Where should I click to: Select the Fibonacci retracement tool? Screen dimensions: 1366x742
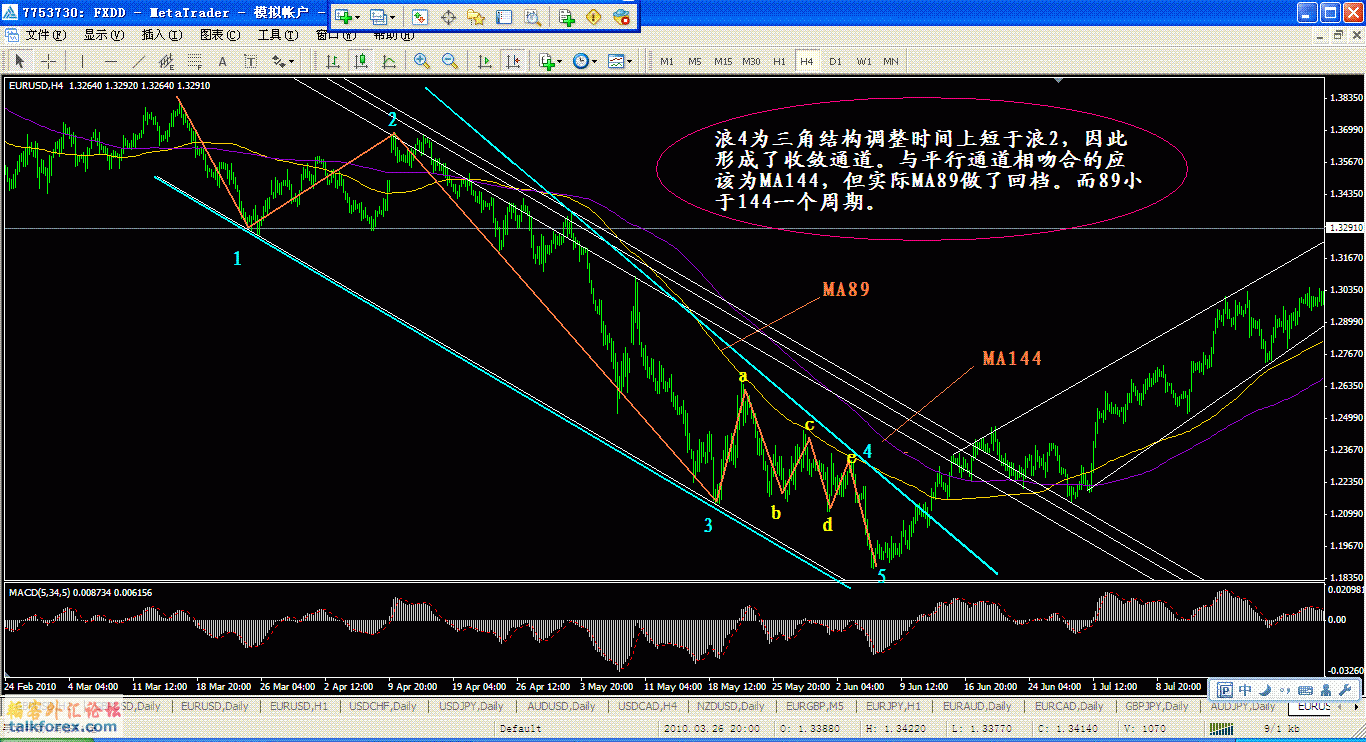(194, 61)
